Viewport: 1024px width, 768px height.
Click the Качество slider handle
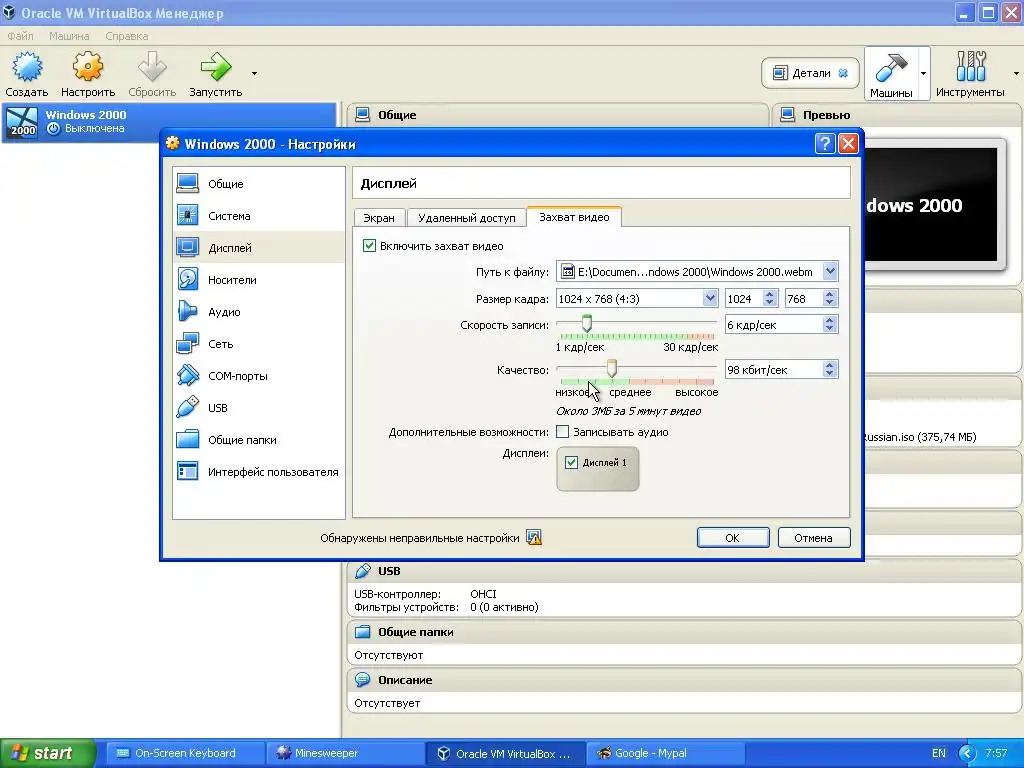pyautogui.click(x=611, y=368)
